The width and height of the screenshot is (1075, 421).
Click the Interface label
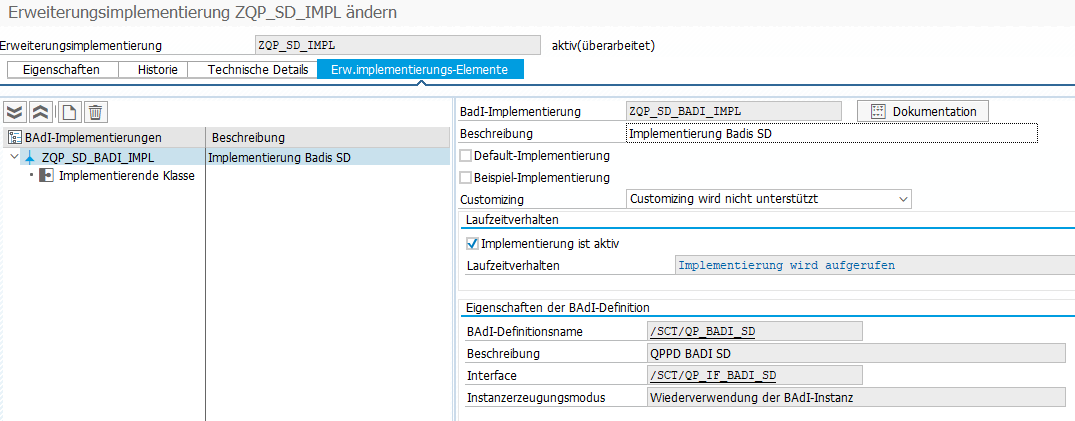tap(492, 375)
